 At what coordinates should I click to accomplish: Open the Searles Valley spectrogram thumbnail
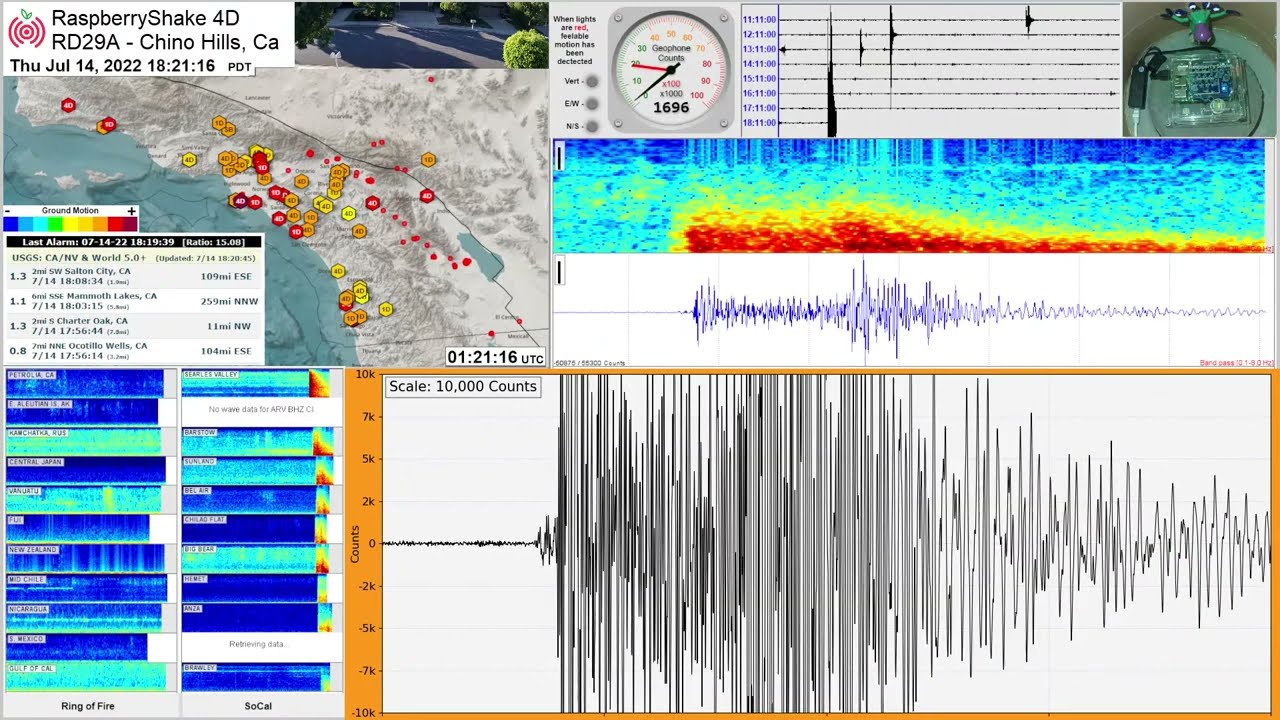click(x=257, y=383)
